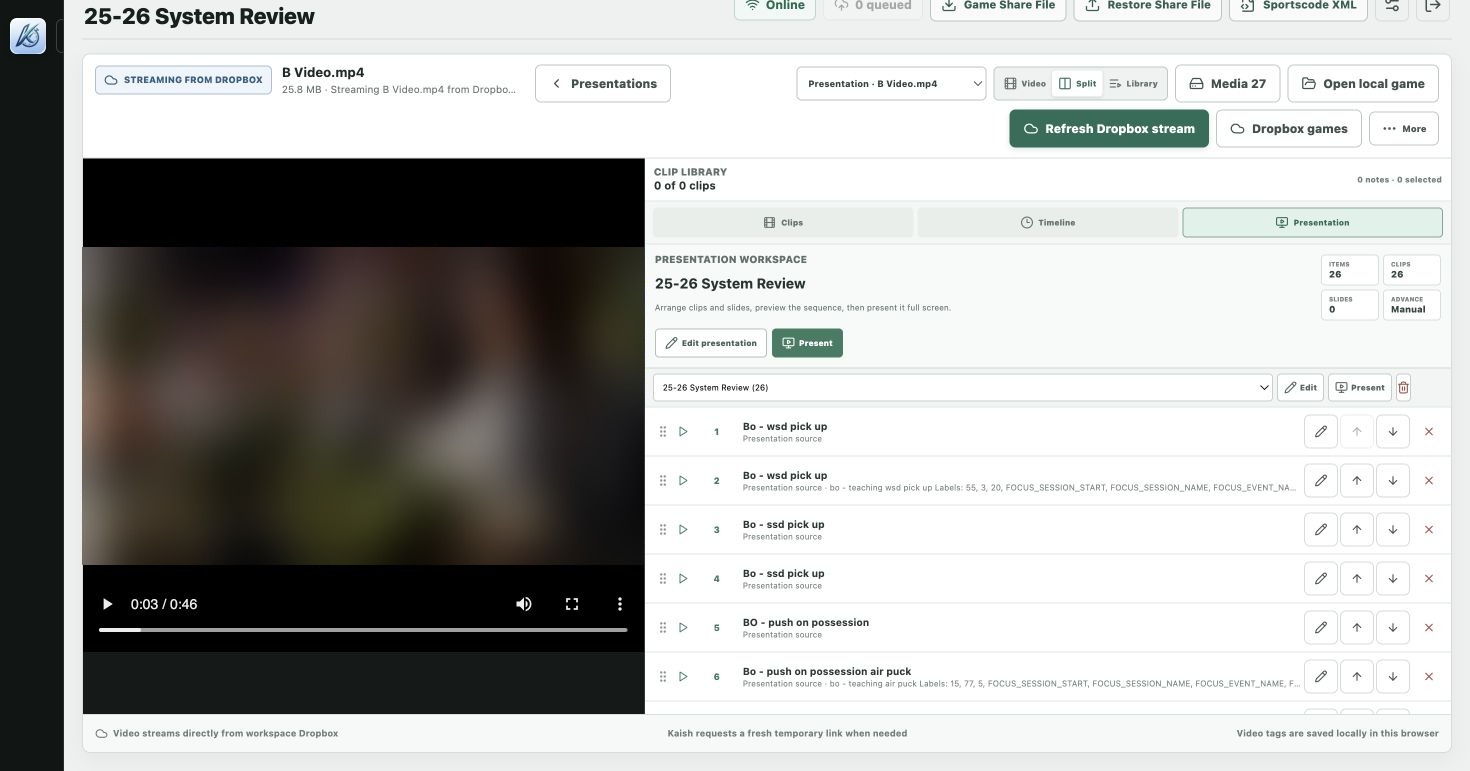Viewport: 1470px width, 771px height.
Task: Click the 'B Video.mp4' file name
Action: pos(323,73)
